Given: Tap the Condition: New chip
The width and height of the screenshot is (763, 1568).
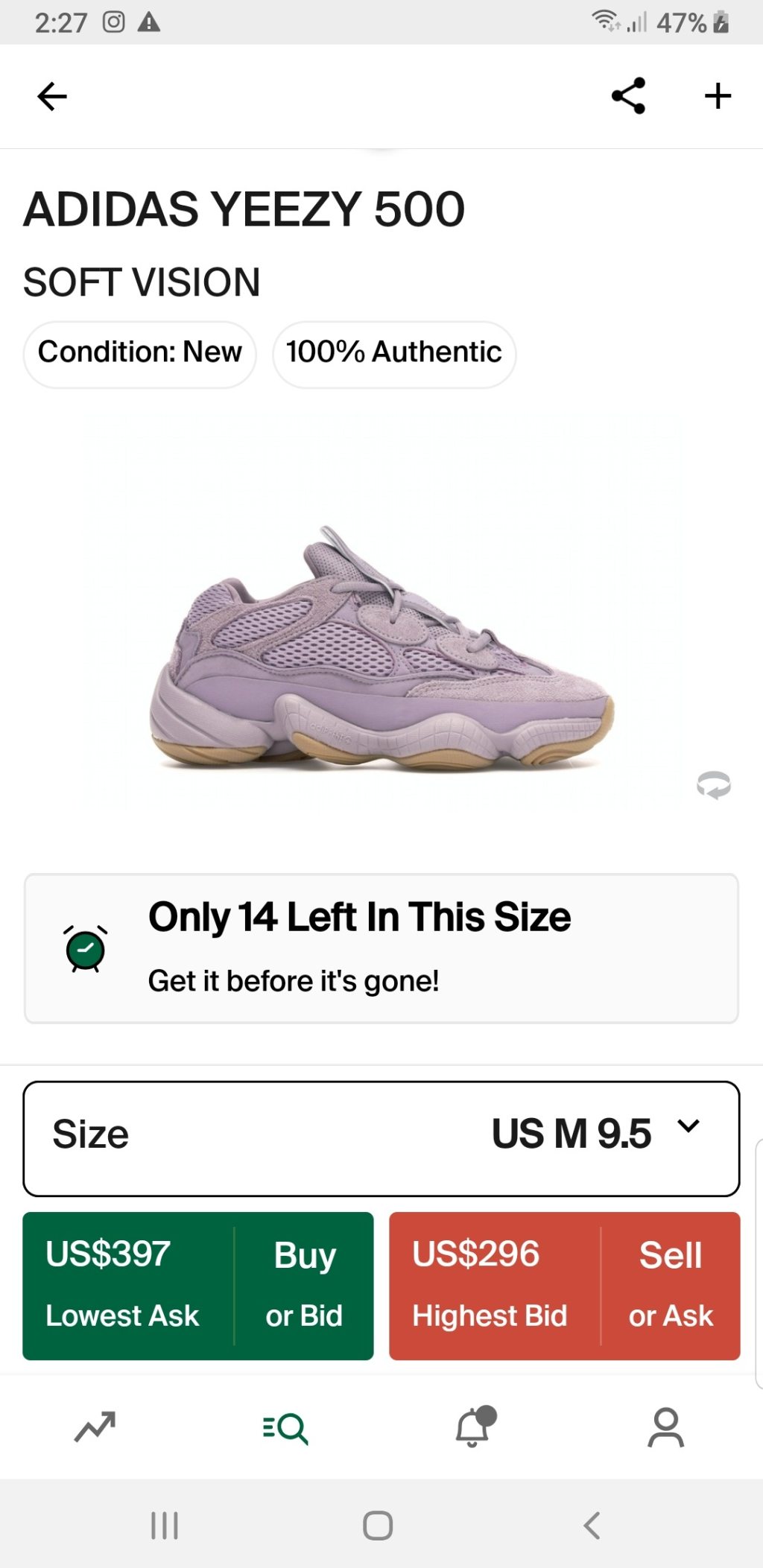Looking at the screenshot, I should 140,354.
